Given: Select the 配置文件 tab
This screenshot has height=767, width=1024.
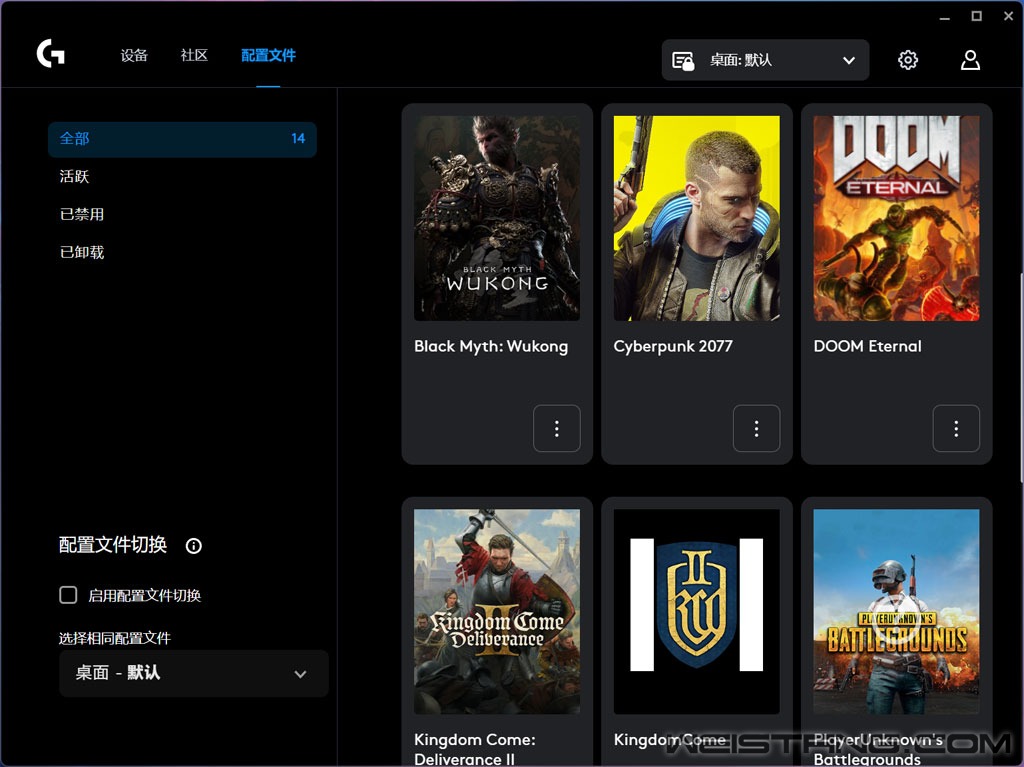Looking at the screenshot, I should [268, 56].
